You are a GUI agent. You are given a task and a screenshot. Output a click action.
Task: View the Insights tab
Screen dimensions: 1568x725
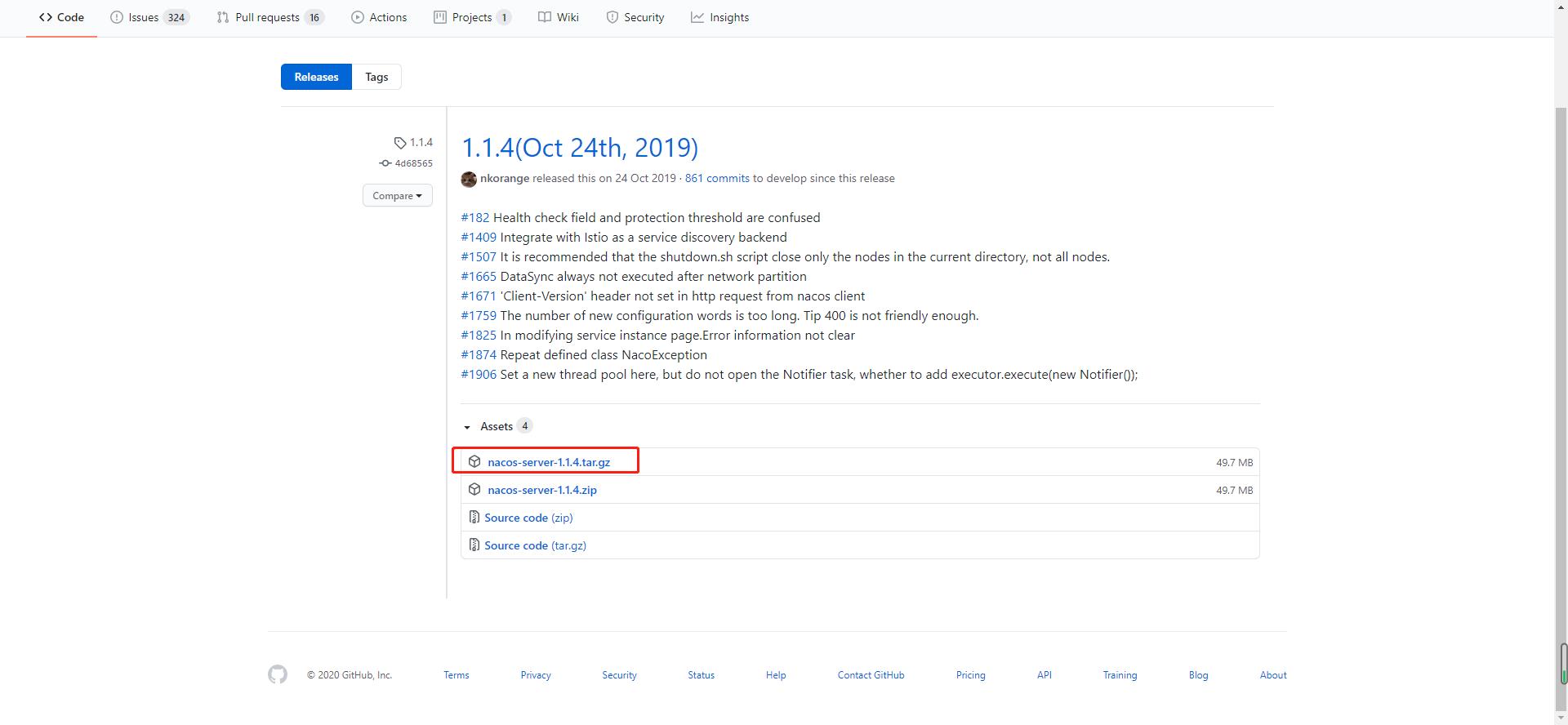coord(719,17)
